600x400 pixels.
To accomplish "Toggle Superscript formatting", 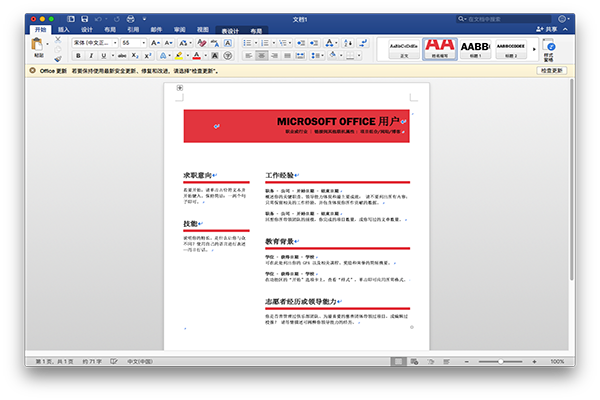I will coord(148,56).
